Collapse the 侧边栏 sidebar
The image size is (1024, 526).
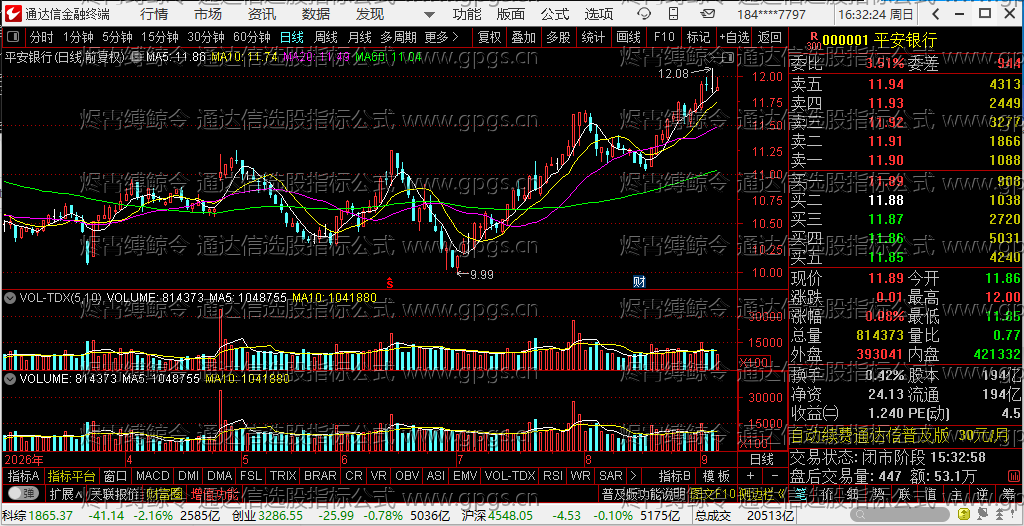[x=760, y=494]
